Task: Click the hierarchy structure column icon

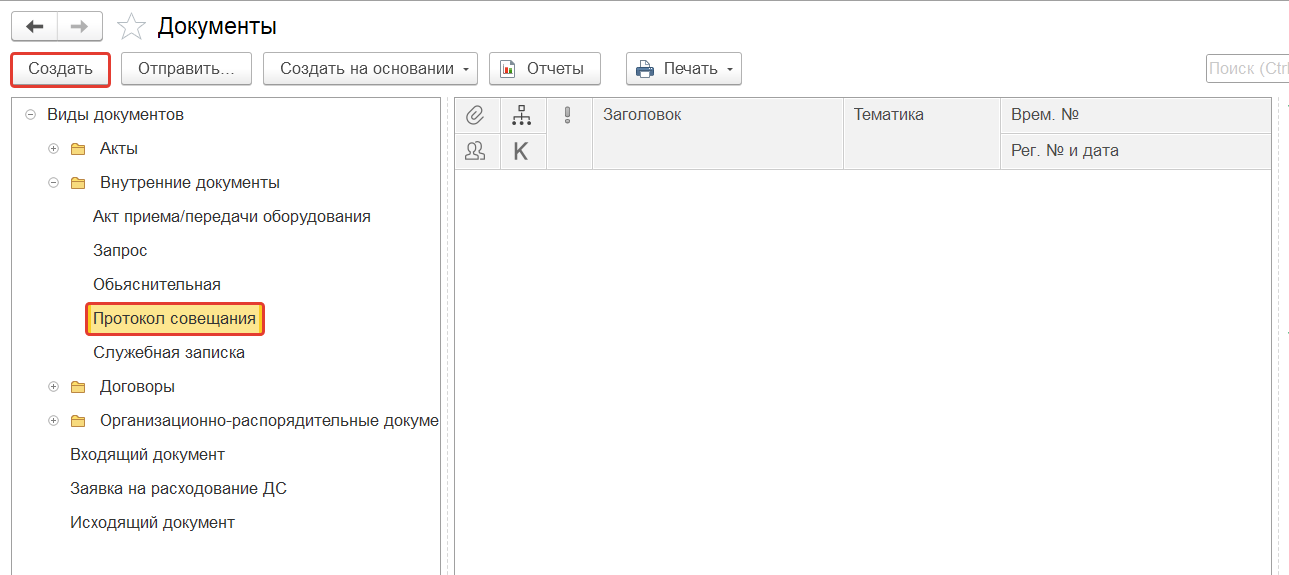Action: click(522, 115)
